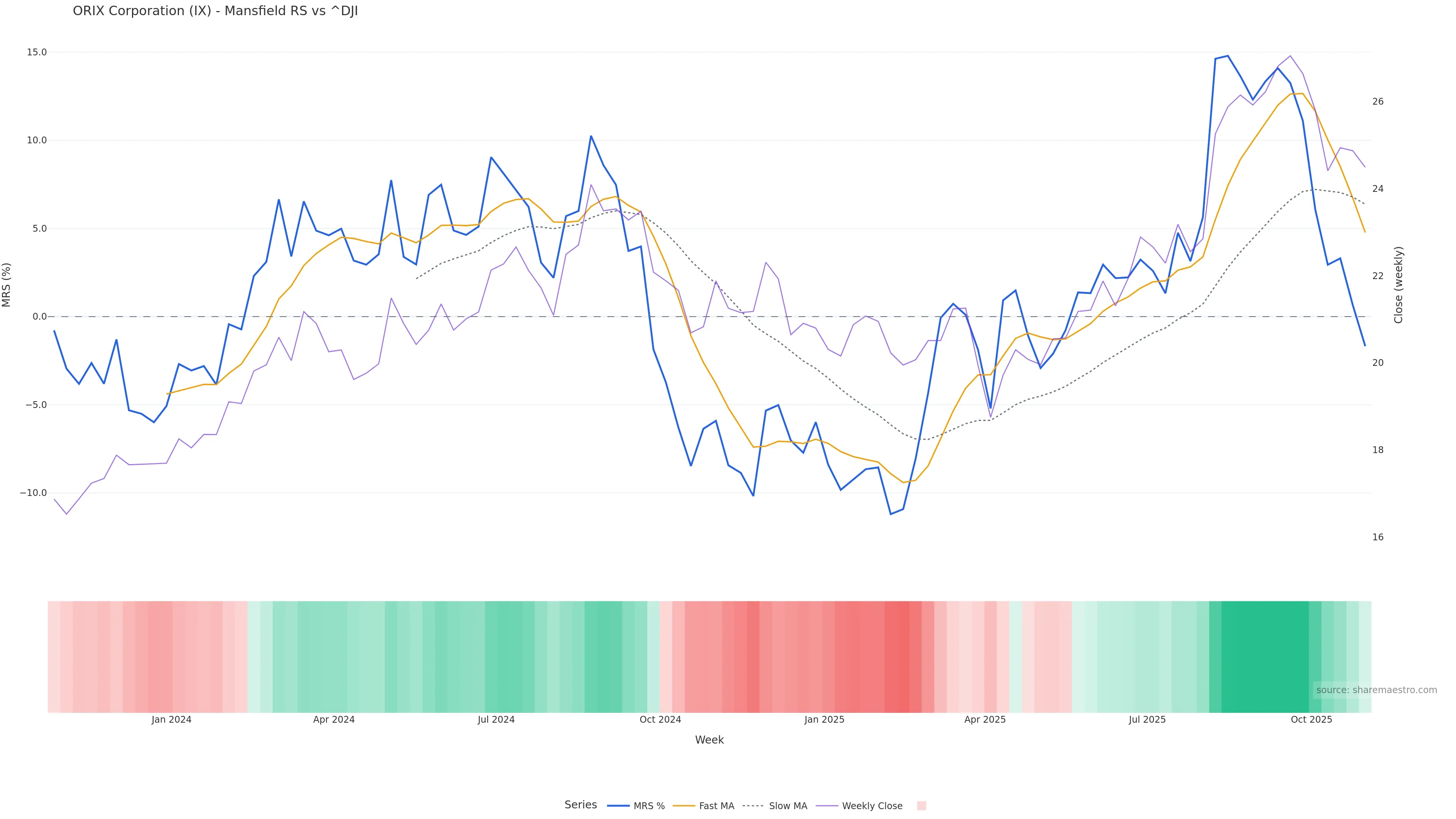Click the Jan 2024 x-axis tick label
The image size is (1456, 819).
(171, 720)
